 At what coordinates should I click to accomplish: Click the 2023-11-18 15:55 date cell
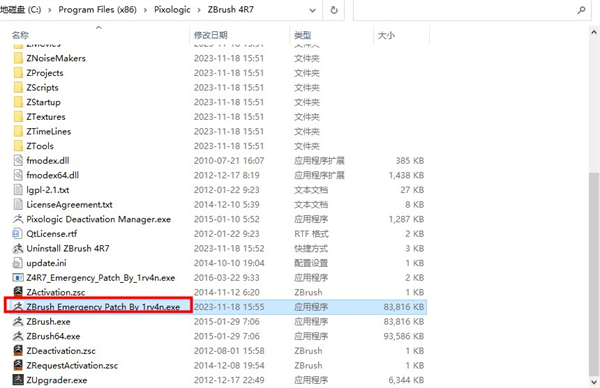pos(229,307)
